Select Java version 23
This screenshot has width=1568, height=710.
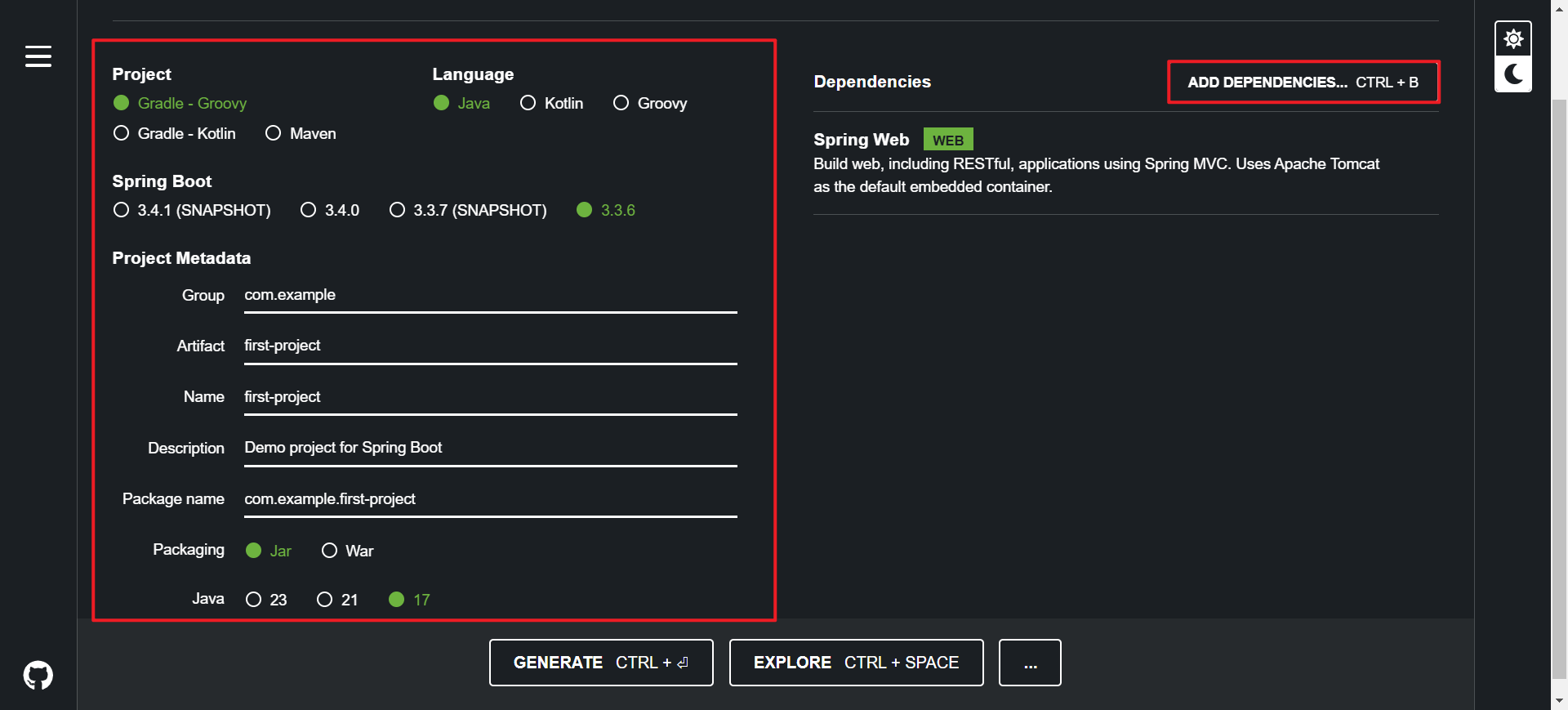pos(266,600)
